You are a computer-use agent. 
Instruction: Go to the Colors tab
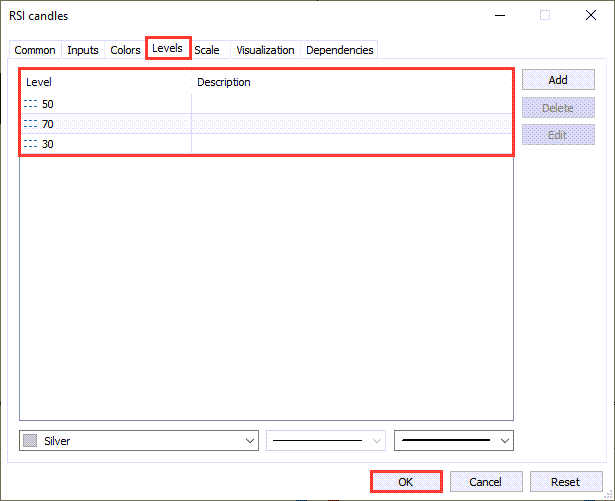pyautogui.click(x=125, y=50)
